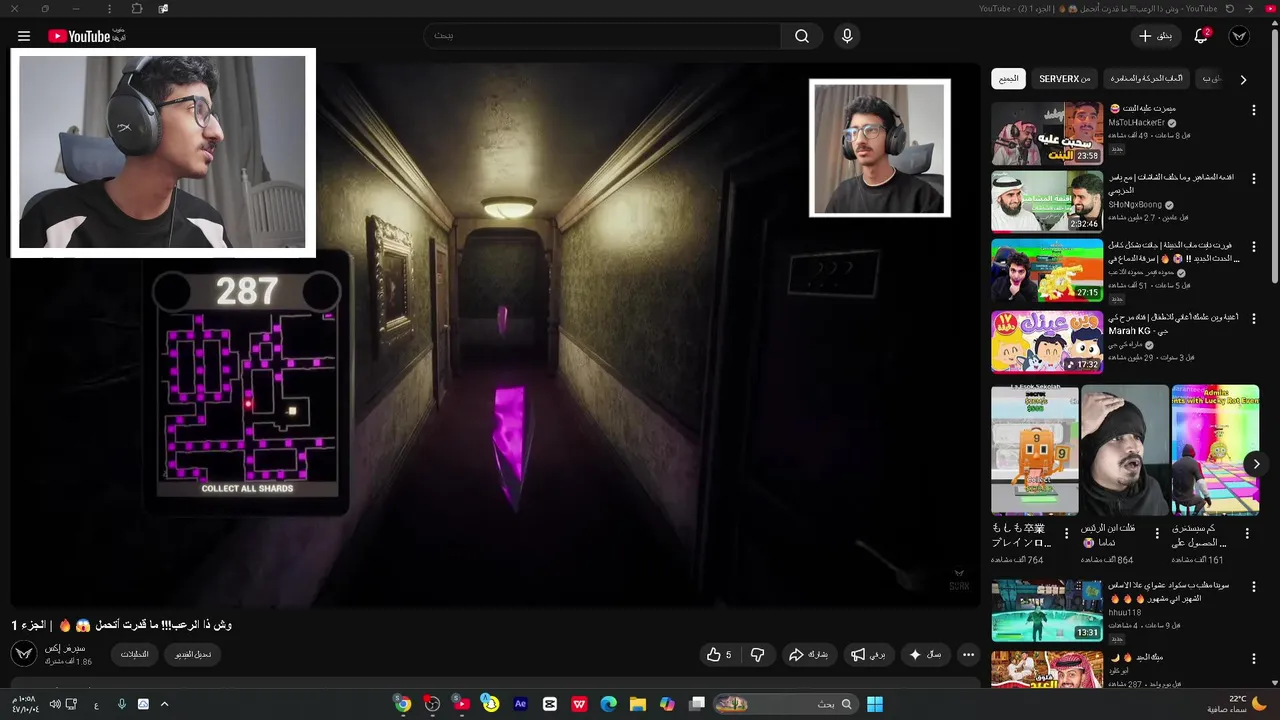Like the video with thumbs up
Viewport: 1280px width, 720px height.
click(x=719, y=655)
